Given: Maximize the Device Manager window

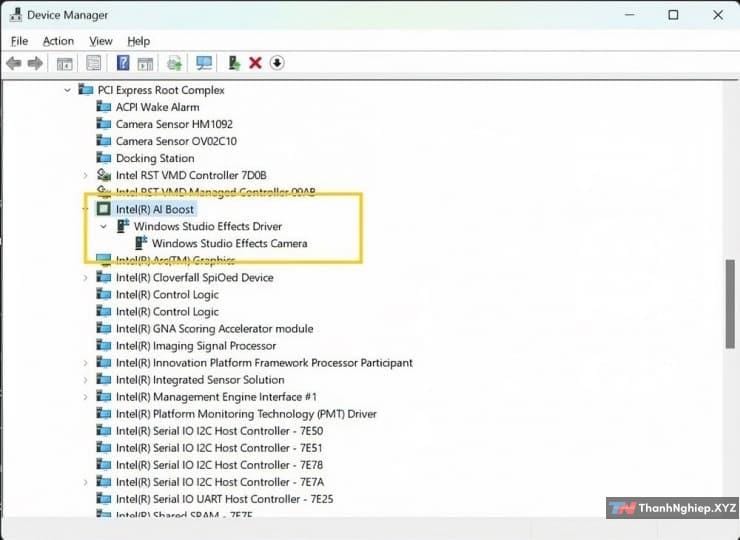Looking at the screenshot, I should pos(673,15).
